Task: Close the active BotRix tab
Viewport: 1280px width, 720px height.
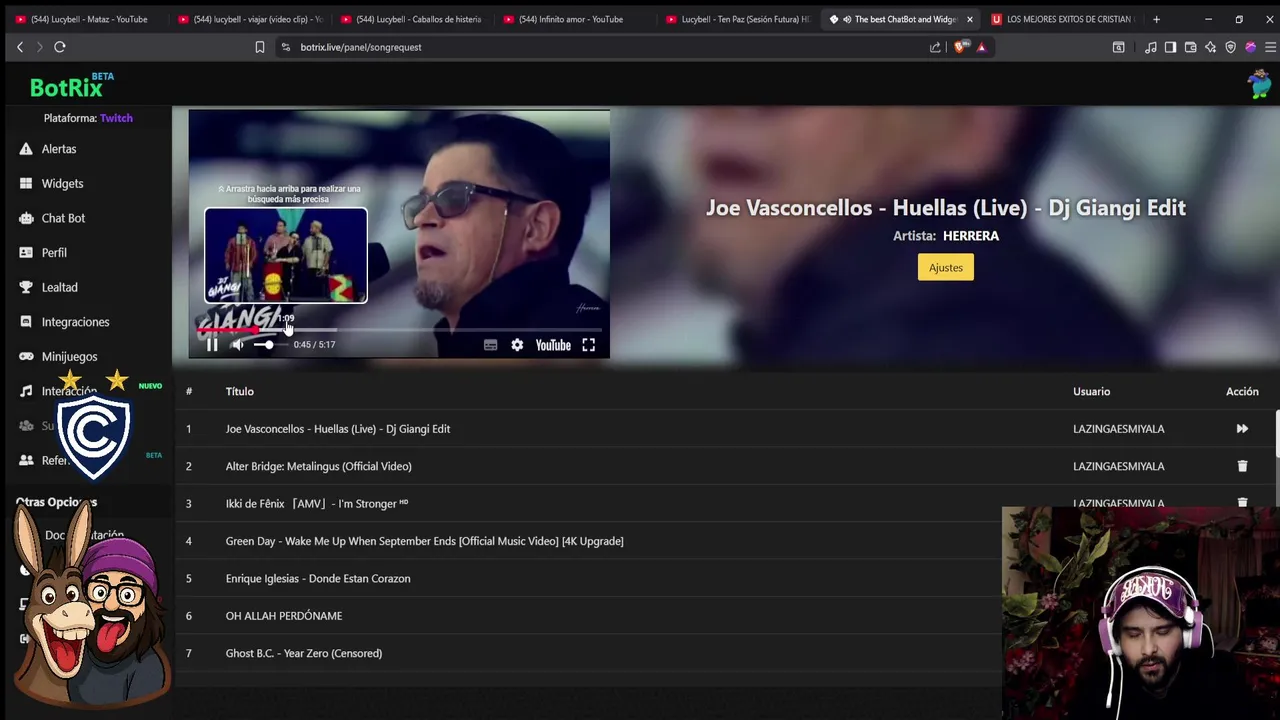Action: pos(969,19)
